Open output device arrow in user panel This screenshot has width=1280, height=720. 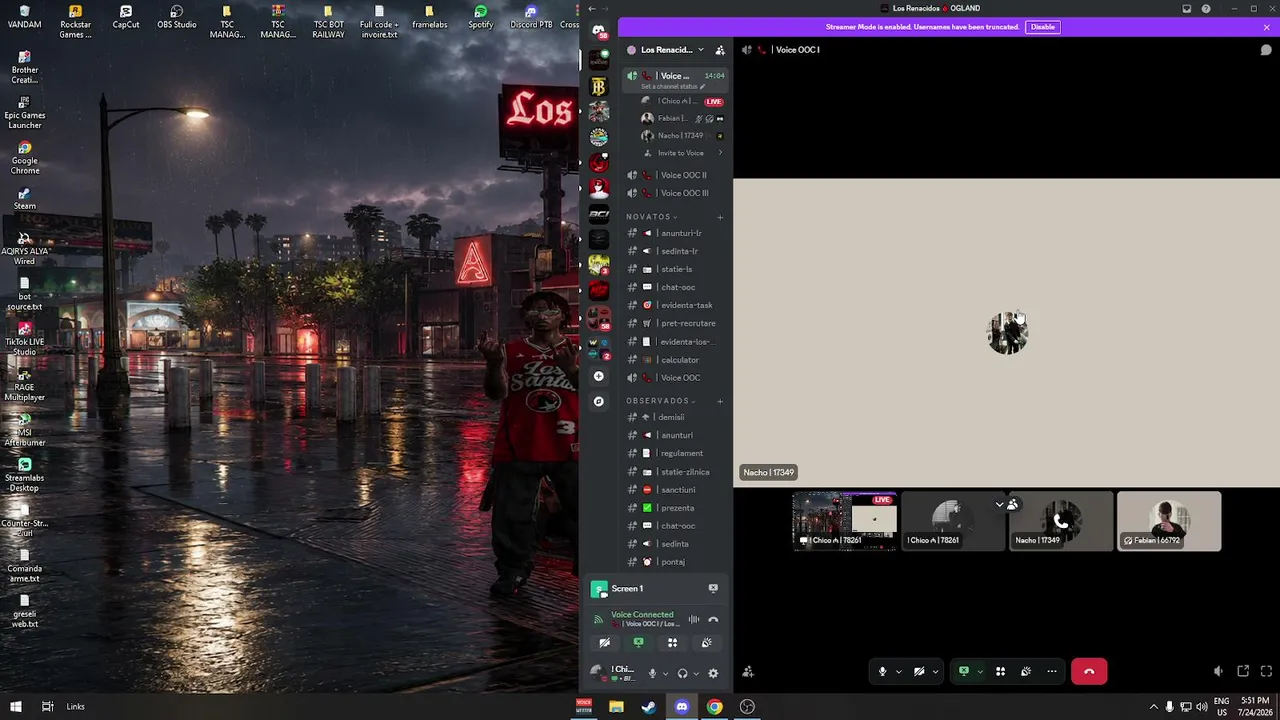coord(696,673)
